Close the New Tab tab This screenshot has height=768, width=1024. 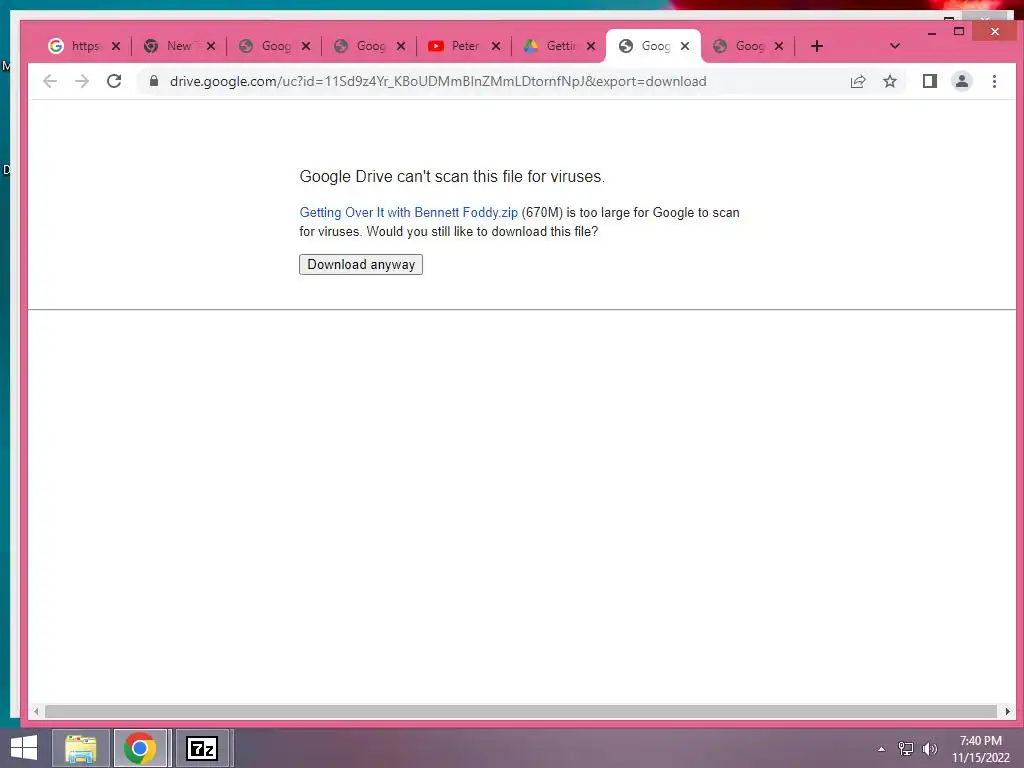click(211, 46)
